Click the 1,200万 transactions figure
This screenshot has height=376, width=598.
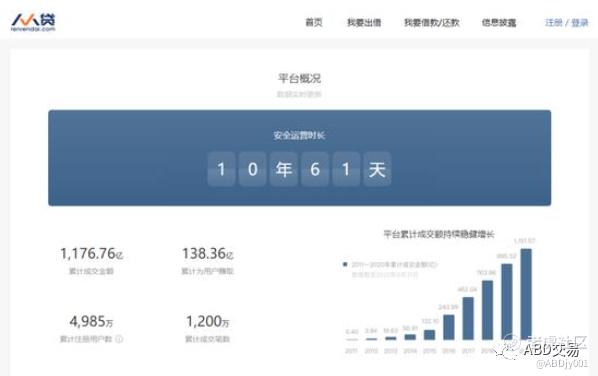[207, 321]
